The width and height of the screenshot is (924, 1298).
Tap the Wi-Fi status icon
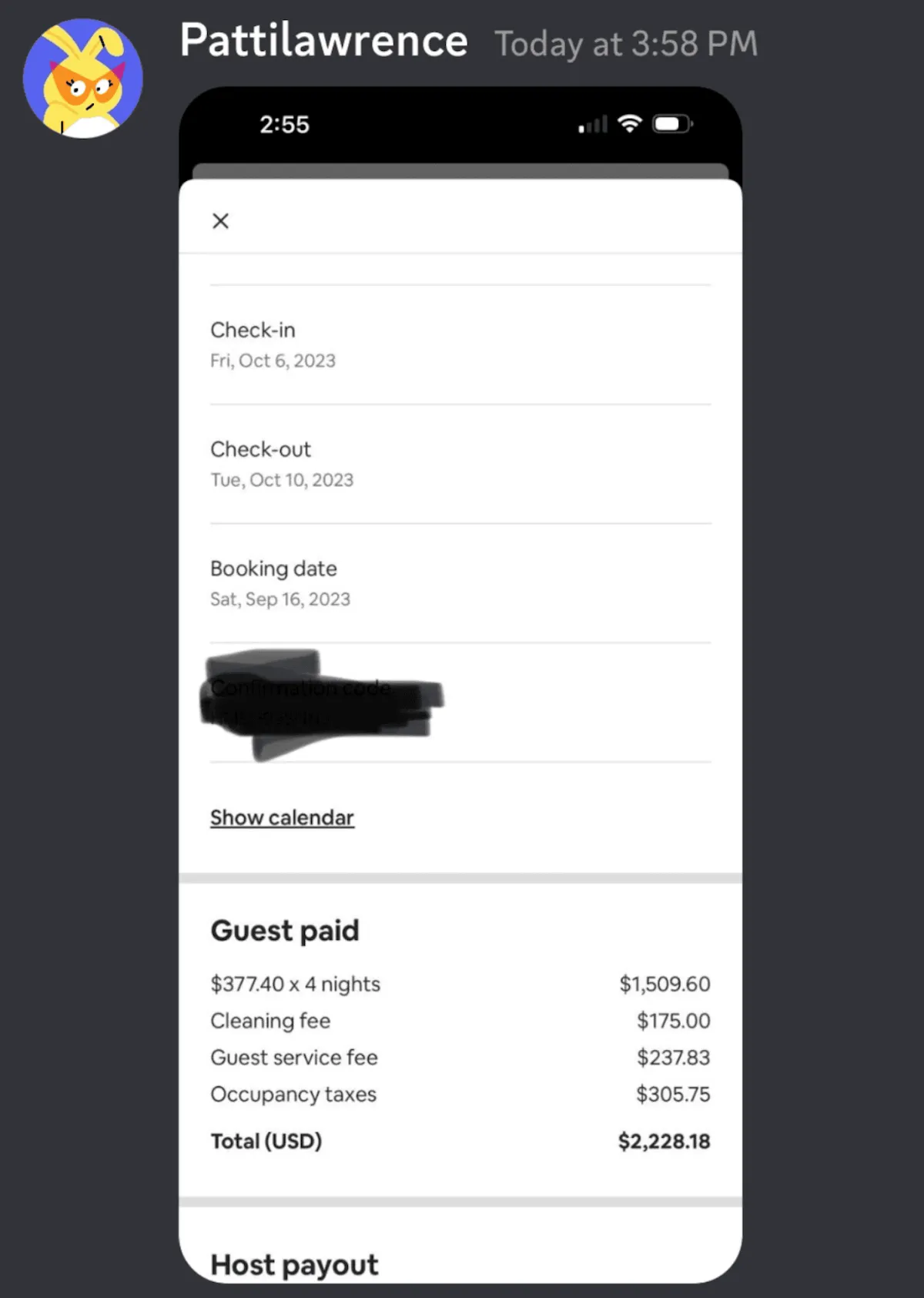630,123
